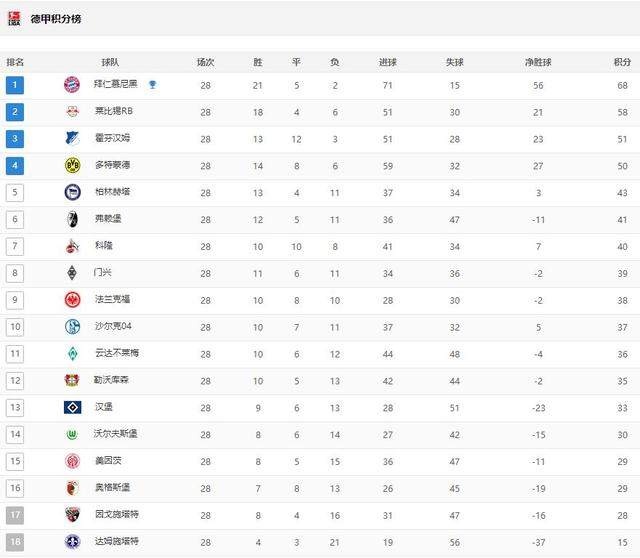Click the trophy icon beside 拜仁慕尼黑

(x=153, y=84)
